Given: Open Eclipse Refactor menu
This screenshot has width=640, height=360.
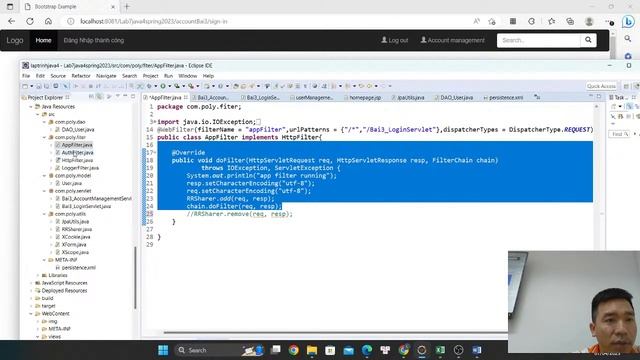Looking at the screenshot, I should tap(81, 76).
